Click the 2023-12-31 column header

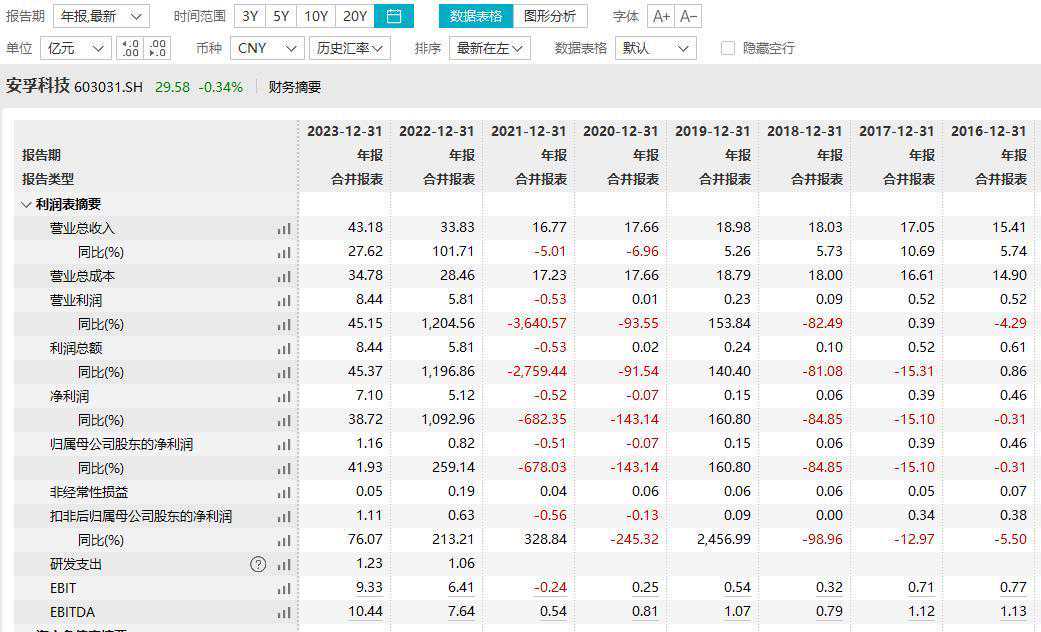tap(344, 131)
